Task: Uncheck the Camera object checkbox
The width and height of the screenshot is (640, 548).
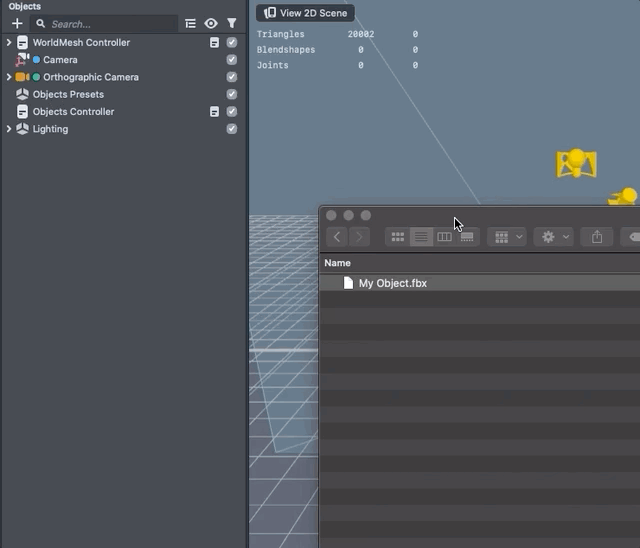Action: point(232,60)
